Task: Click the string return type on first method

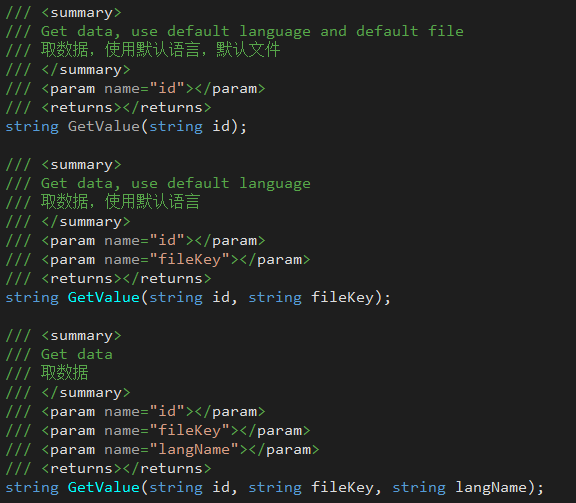Action: pyautogui.click(x=32, y=127)
